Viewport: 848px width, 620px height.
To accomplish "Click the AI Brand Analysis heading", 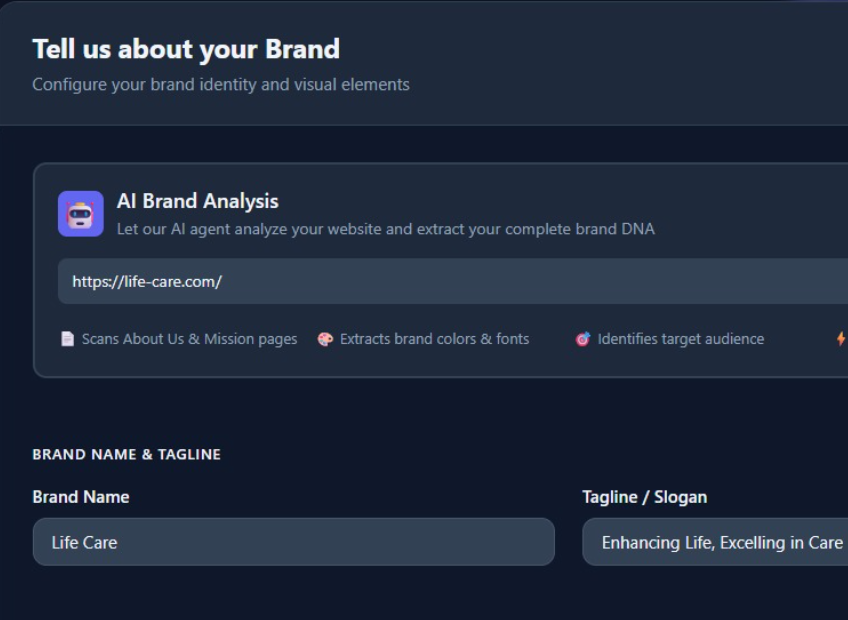I will click(197, 201).
